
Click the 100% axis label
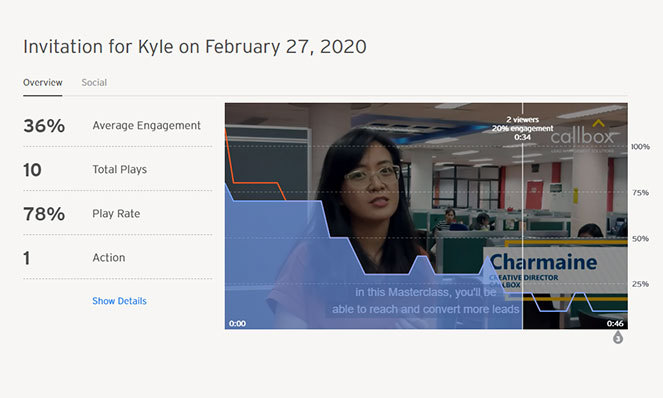click(640, 147)
